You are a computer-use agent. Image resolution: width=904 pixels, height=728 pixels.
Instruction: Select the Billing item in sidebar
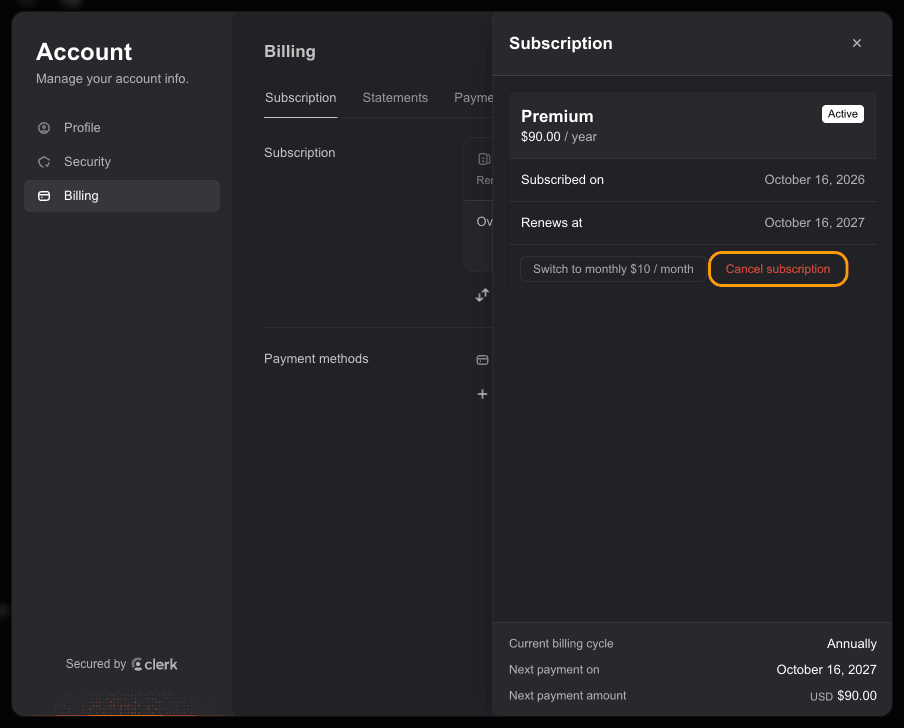(x=122, y=195)
